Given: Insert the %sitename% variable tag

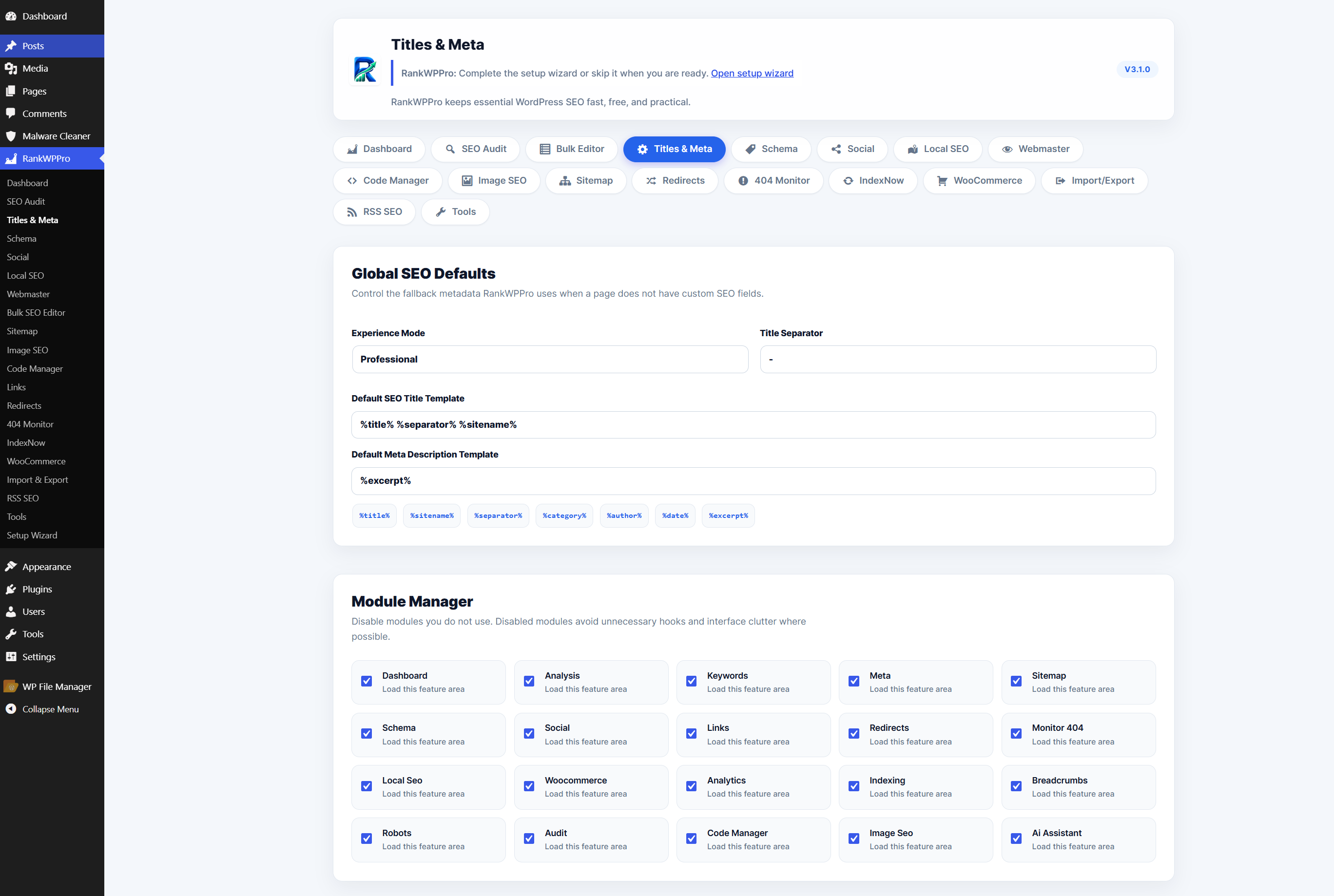Looking at the screenshot, I should [x=431, y=515].
